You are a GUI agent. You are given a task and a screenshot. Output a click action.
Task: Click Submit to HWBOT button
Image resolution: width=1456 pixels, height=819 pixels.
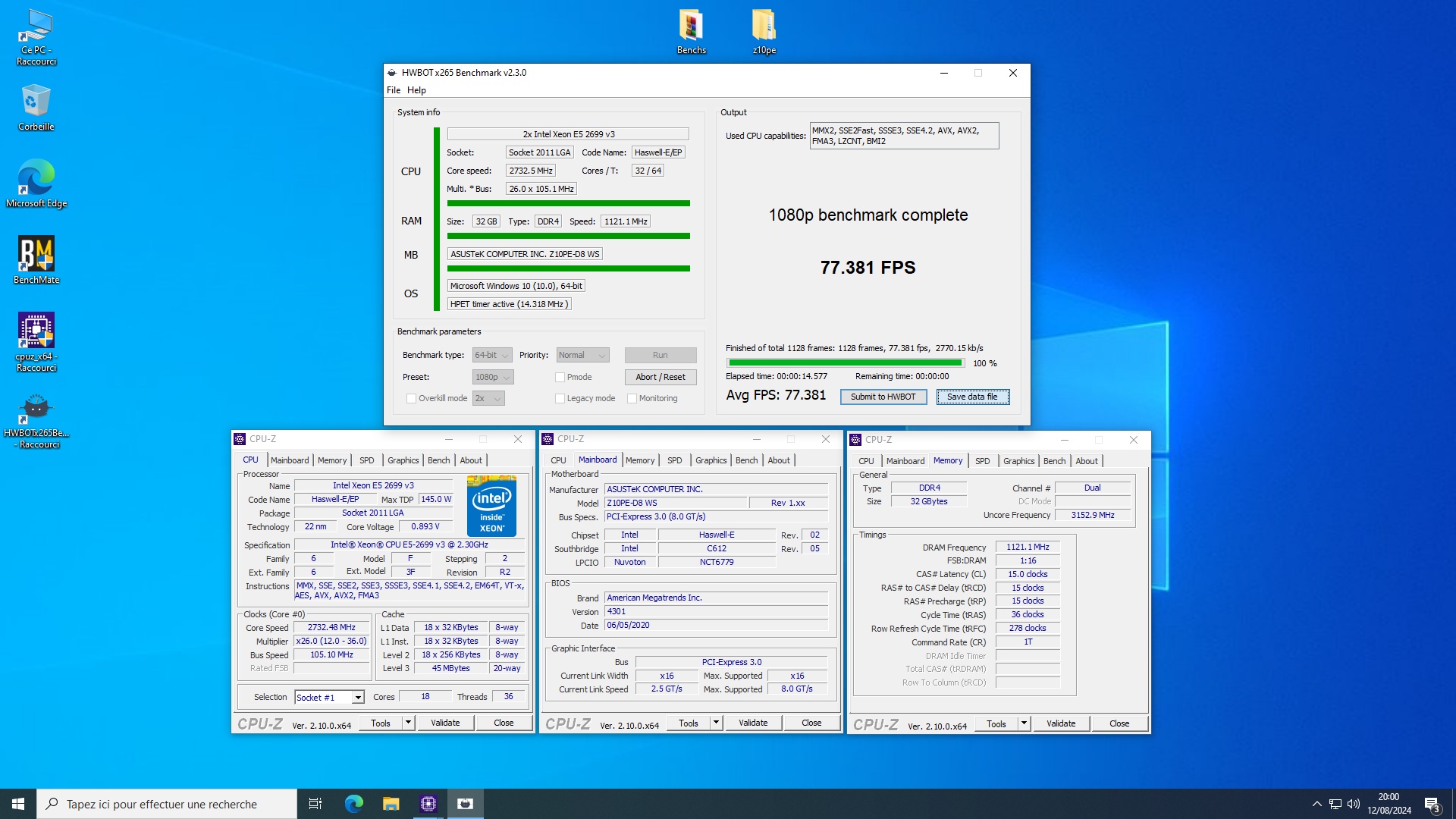point(883,397)
